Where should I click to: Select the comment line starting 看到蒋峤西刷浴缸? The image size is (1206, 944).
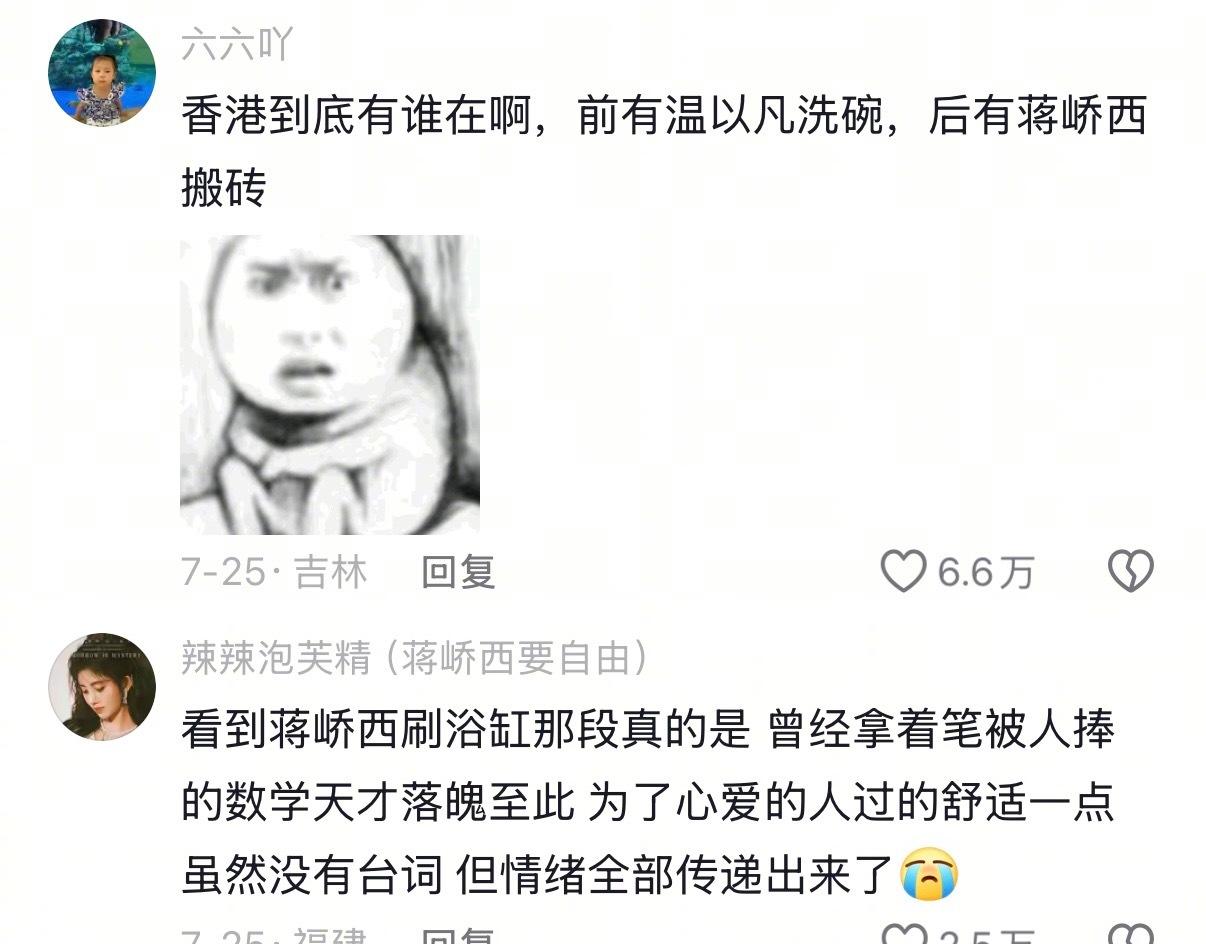tap(647, 730)
